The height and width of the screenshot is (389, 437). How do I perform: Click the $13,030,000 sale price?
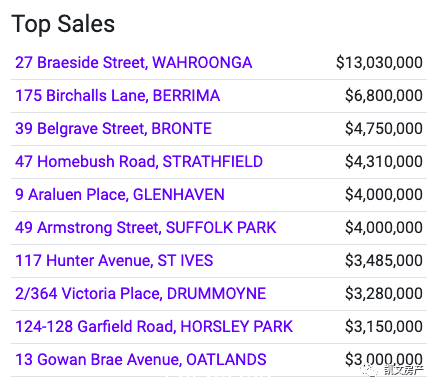[x=379, y=63]
